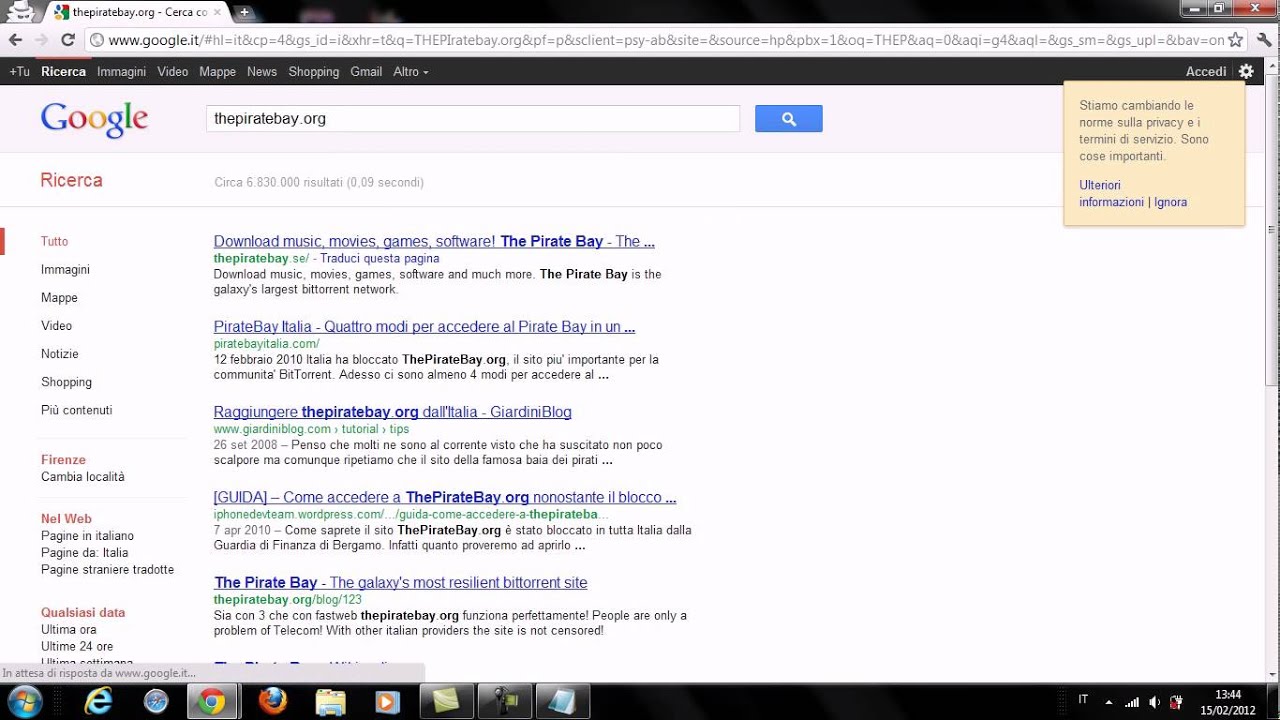Select Pagine in italiano filter
Screen dimensions: 1280x720
point(87,536)
